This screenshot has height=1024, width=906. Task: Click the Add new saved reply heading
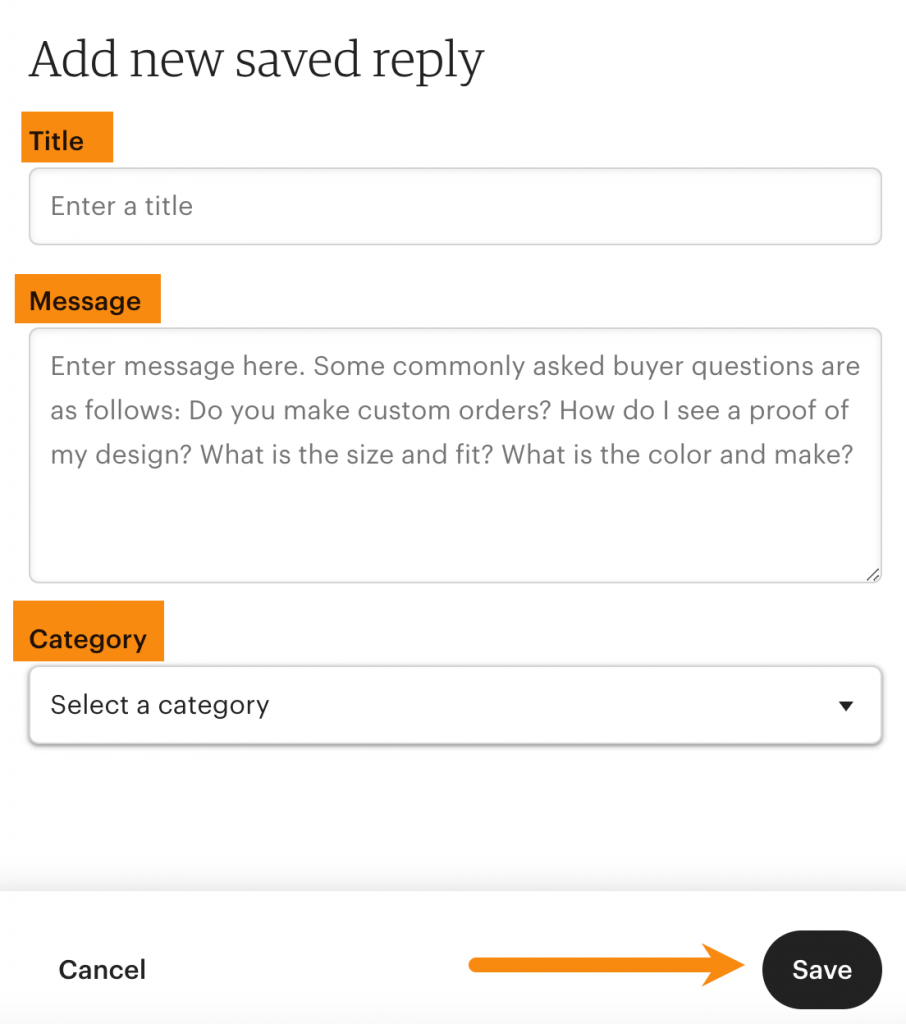(x=256, y=58)
